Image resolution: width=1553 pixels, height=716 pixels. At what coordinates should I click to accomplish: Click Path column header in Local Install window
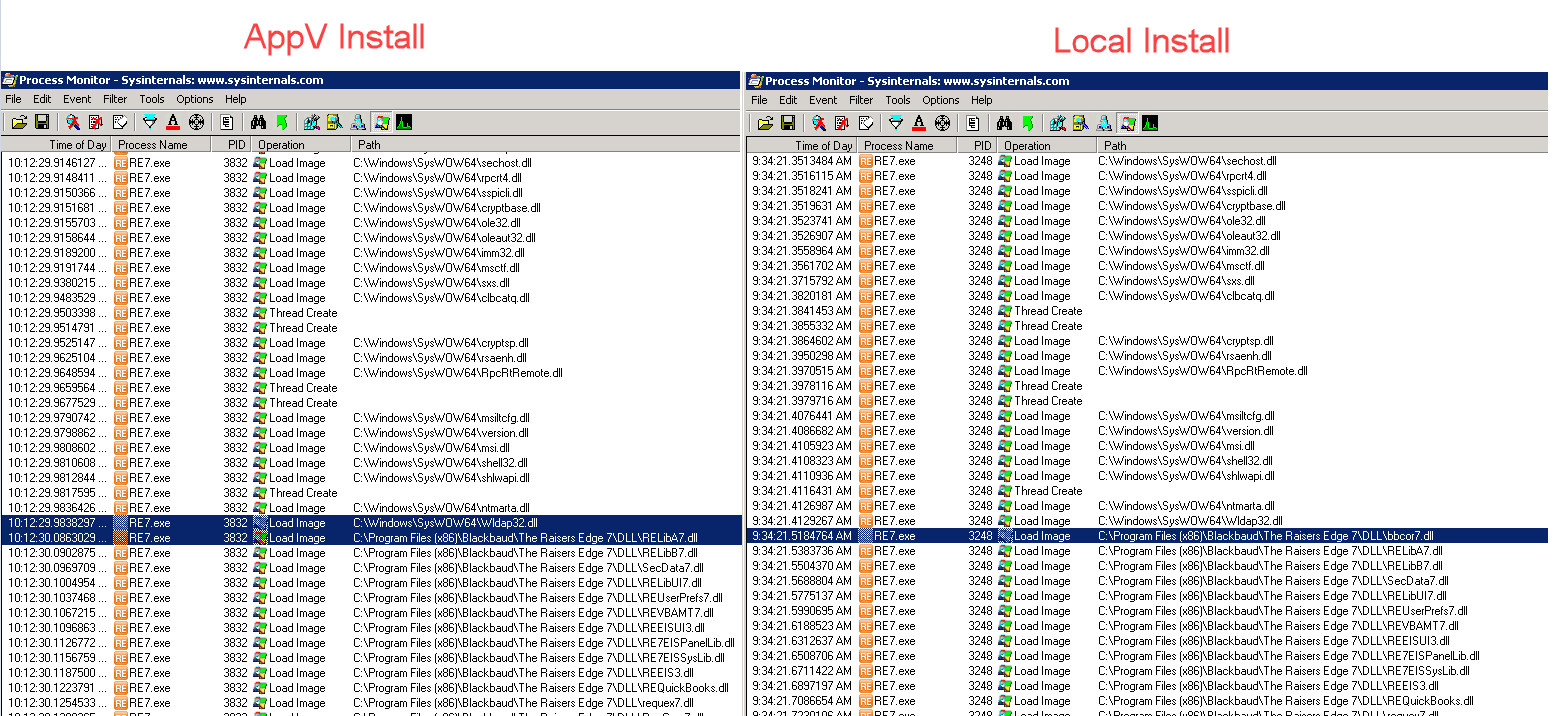pyautogui.click(x=1115, y=146)
